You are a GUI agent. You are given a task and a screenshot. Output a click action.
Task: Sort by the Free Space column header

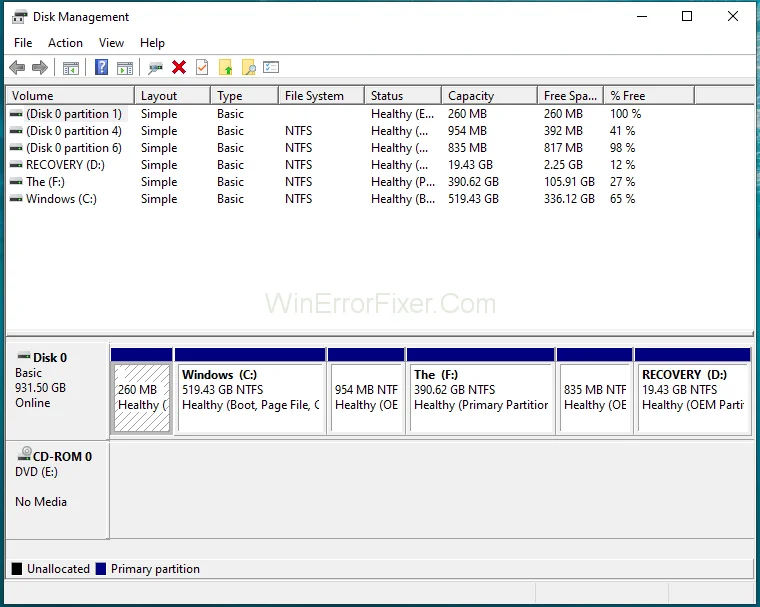[570, 96]
